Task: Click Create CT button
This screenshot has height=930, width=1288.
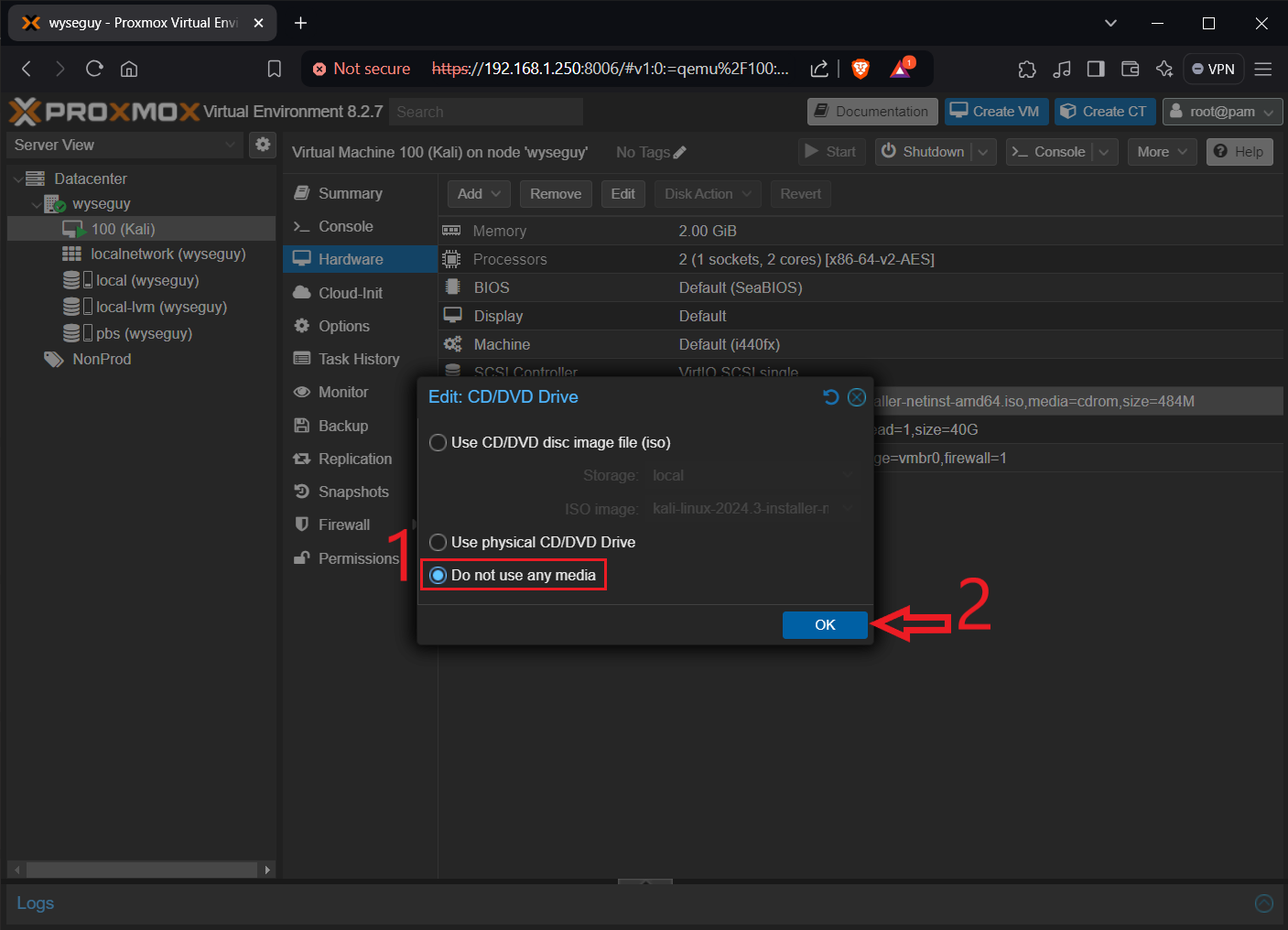Action: 1105,112
